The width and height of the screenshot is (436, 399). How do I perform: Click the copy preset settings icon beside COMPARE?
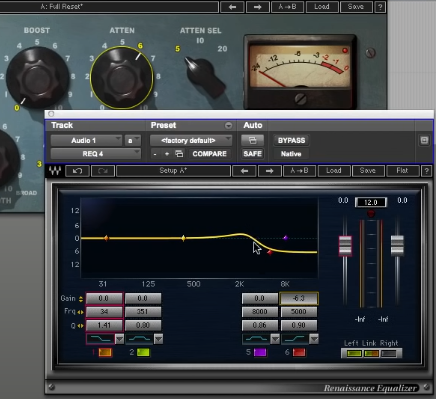click(x=179, y=154)
